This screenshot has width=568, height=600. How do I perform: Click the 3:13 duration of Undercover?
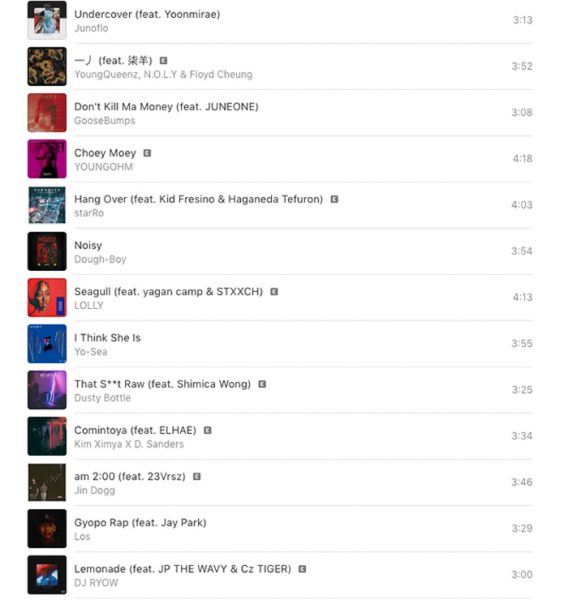[522, 20]
